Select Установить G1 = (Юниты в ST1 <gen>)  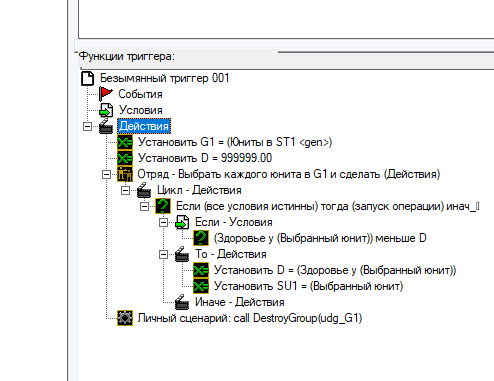235,142
